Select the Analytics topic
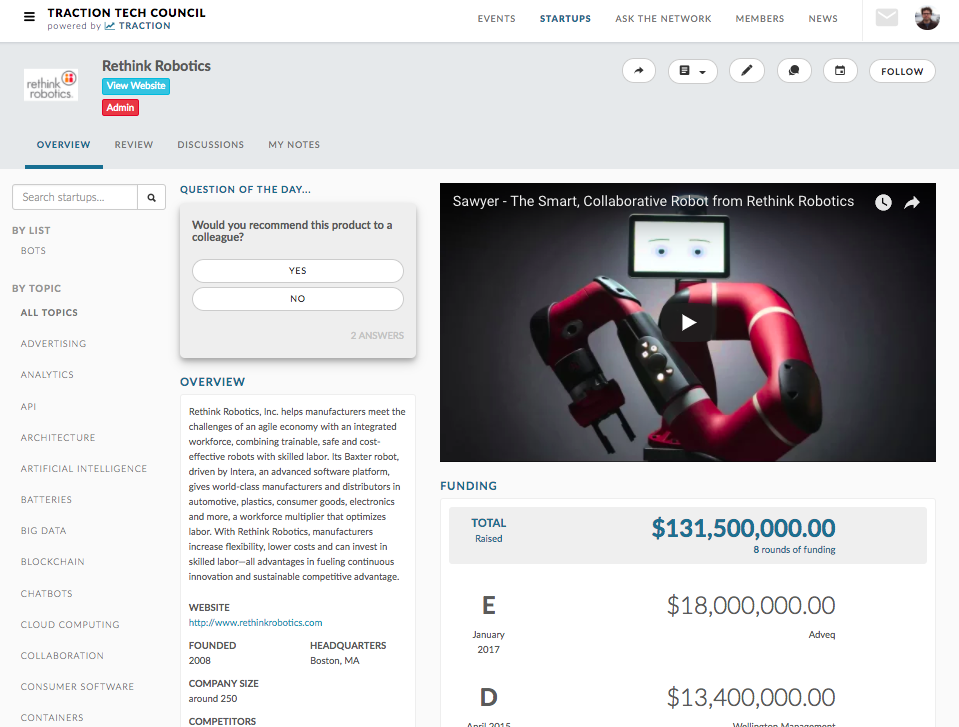The height and width of the screenshot is (727, 959). (x=47, y=375)
